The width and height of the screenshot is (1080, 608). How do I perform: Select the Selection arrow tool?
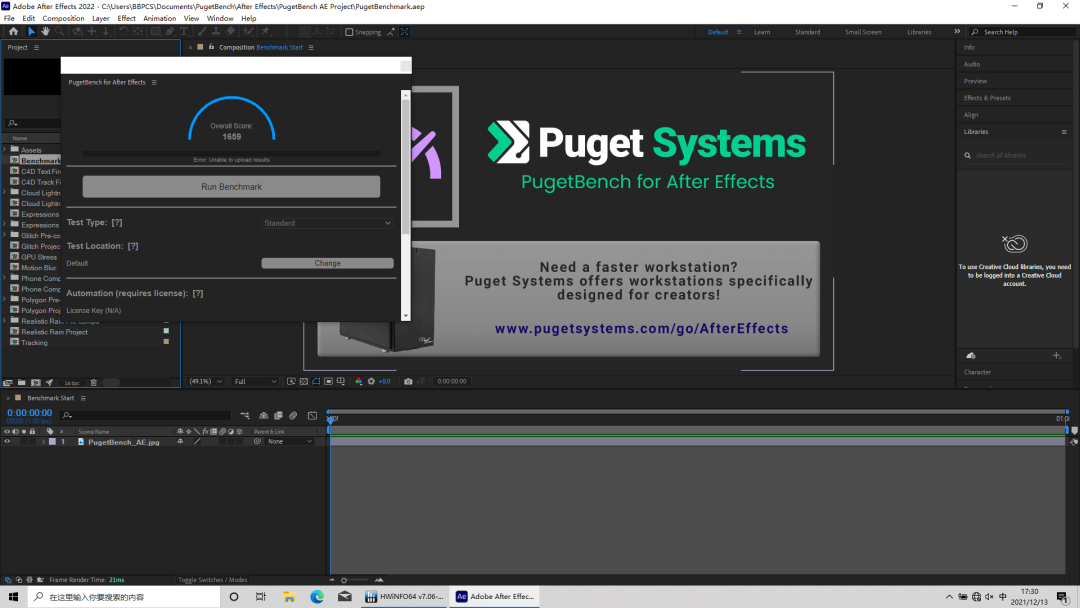[x=31, y=32]
